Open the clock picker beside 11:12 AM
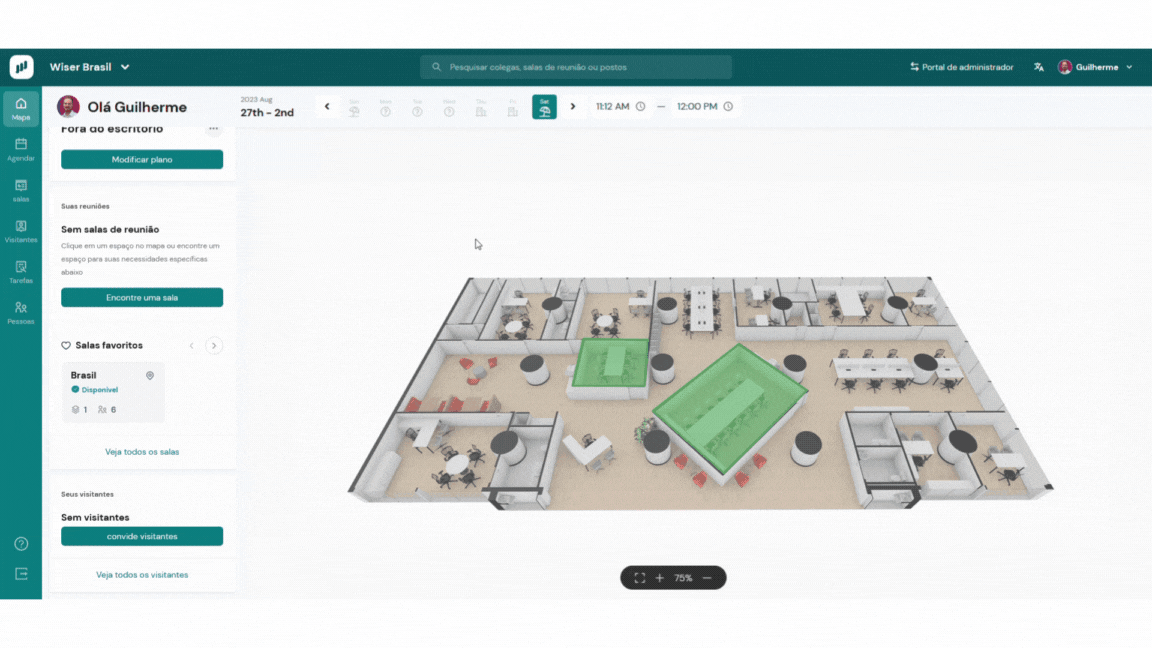This screenshot has width=1152, height=648. 641,107
